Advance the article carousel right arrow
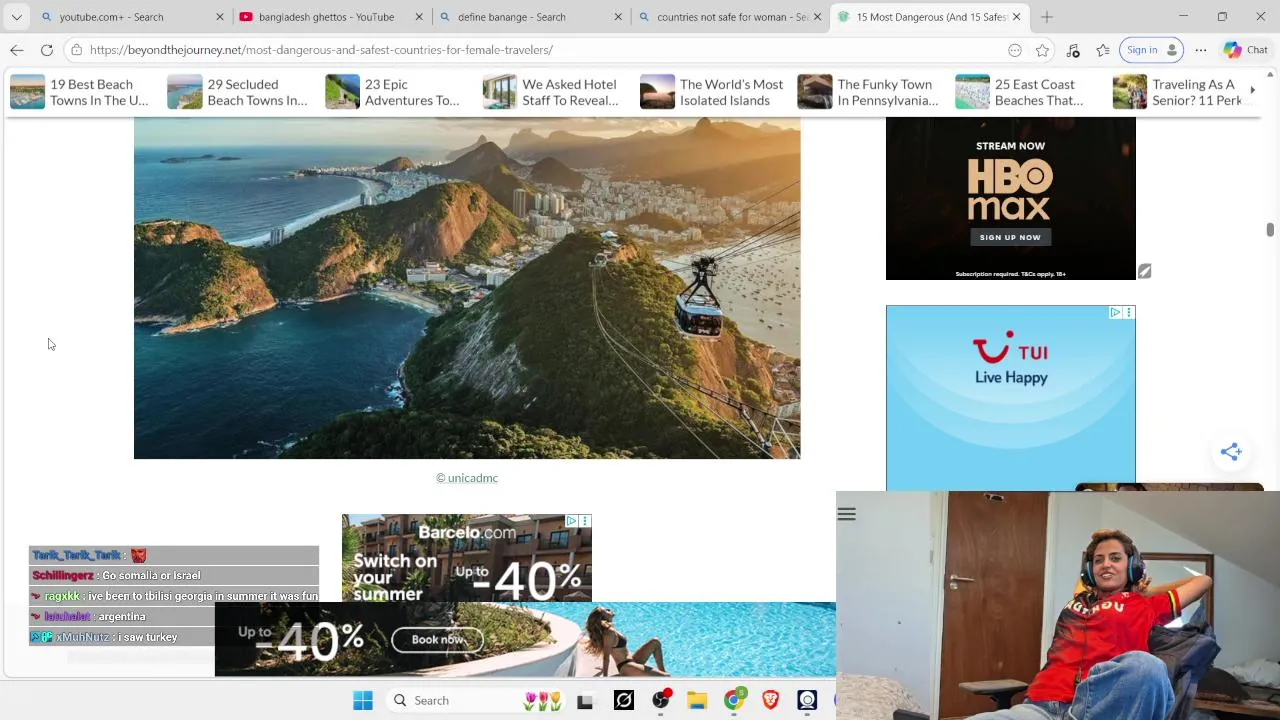Screen dimensions: 1280x720 (1252, 91)
